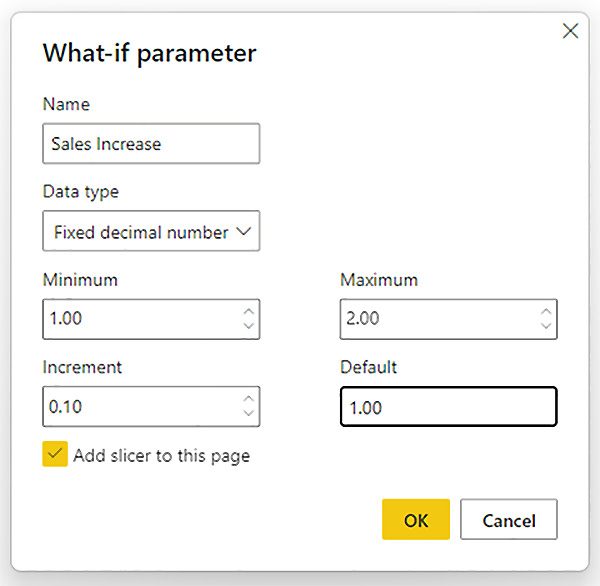Image resolution: width=600 pixels, height=586 pixels.
Task: Click the chevron arrow beside Fixed decimal number
Action: point(243,232)
